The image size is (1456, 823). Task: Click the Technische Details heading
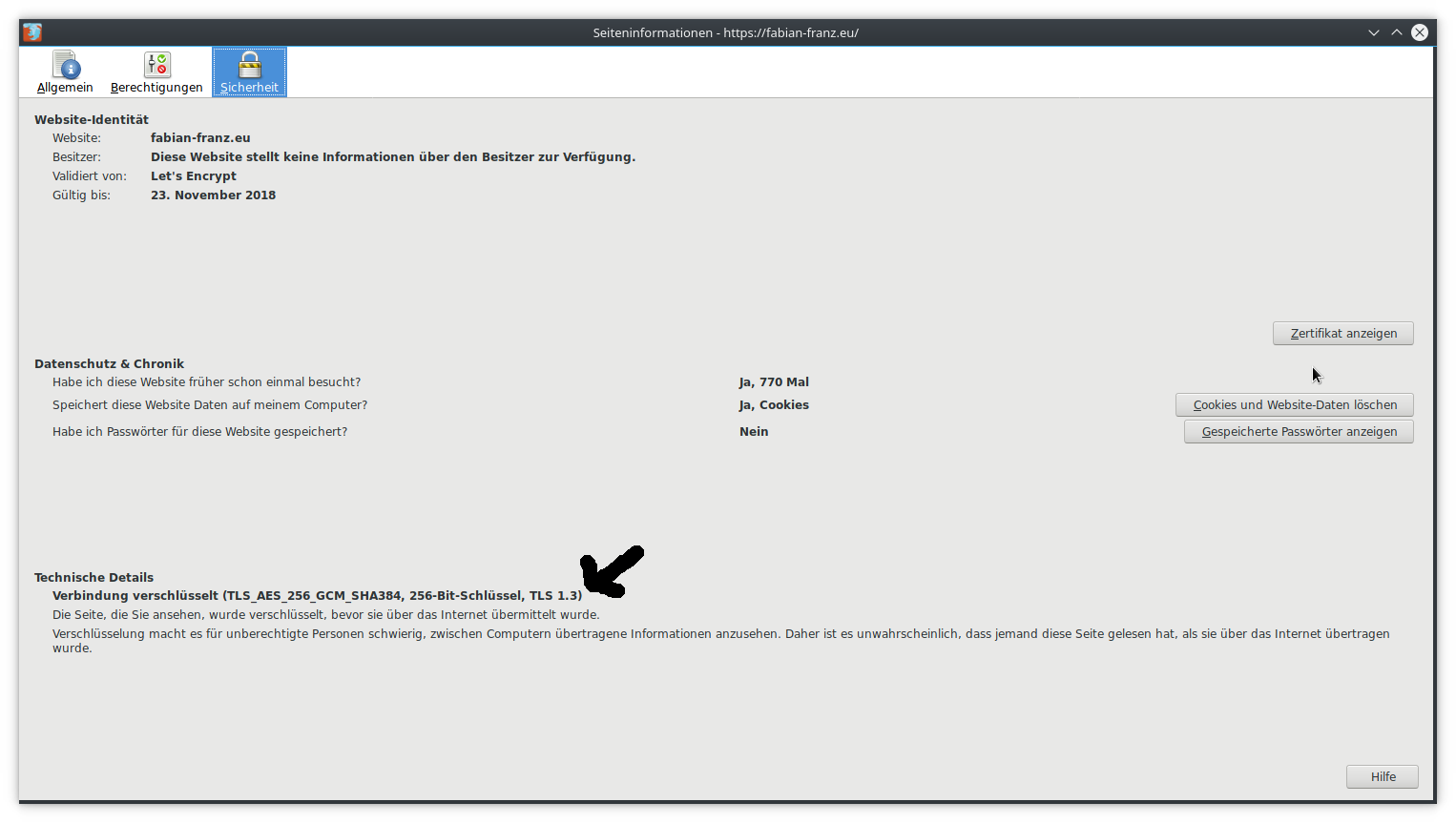click(94, 577)
